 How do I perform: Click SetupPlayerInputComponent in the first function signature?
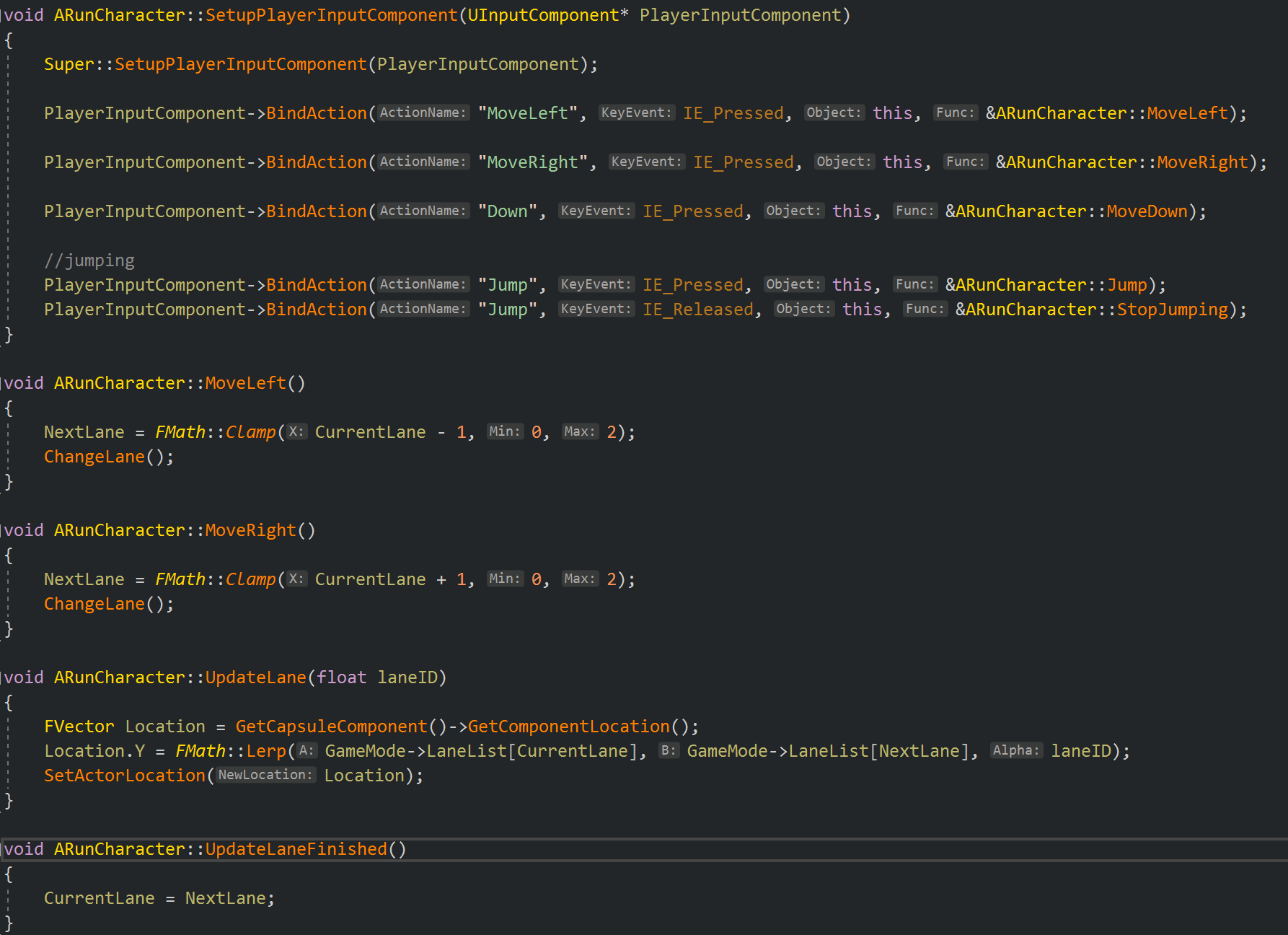point(332,15)
